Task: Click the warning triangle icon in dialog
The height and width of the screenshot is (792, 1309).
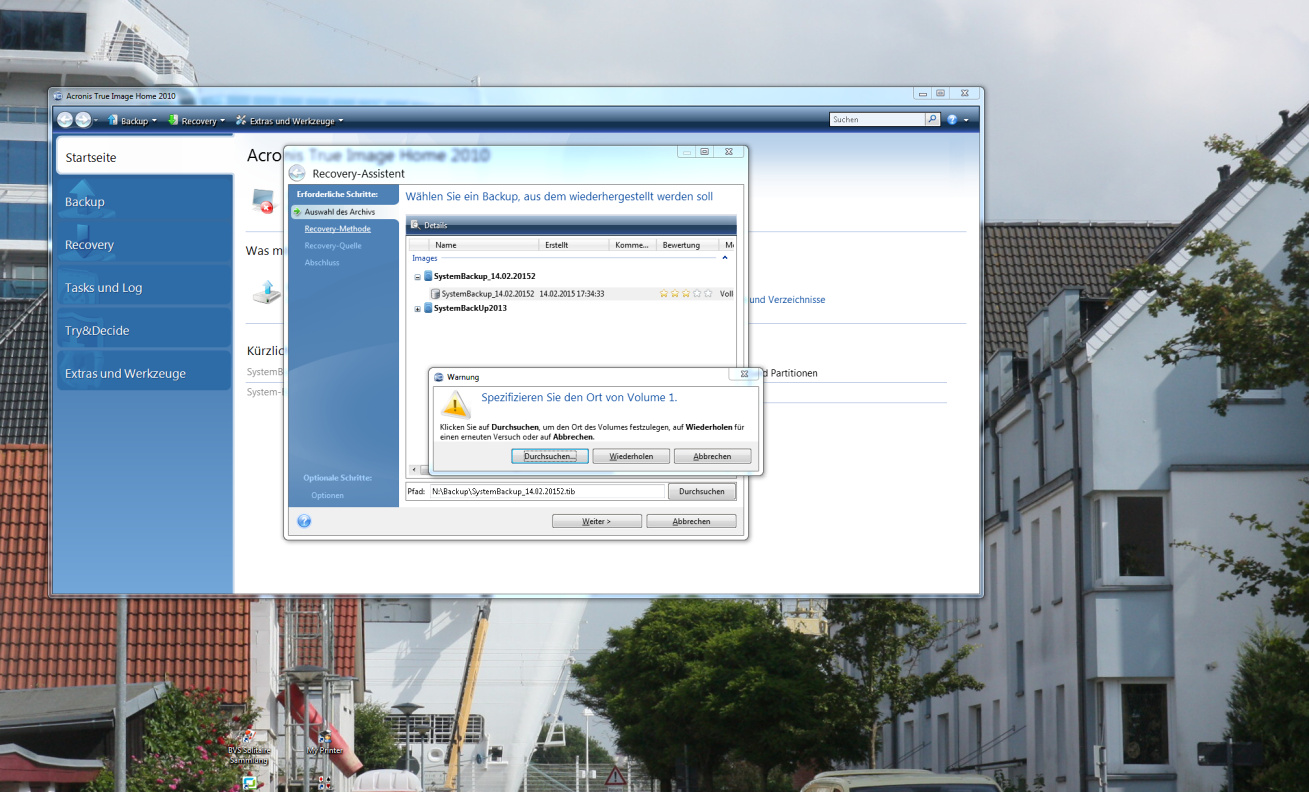Action: point(456,404)
